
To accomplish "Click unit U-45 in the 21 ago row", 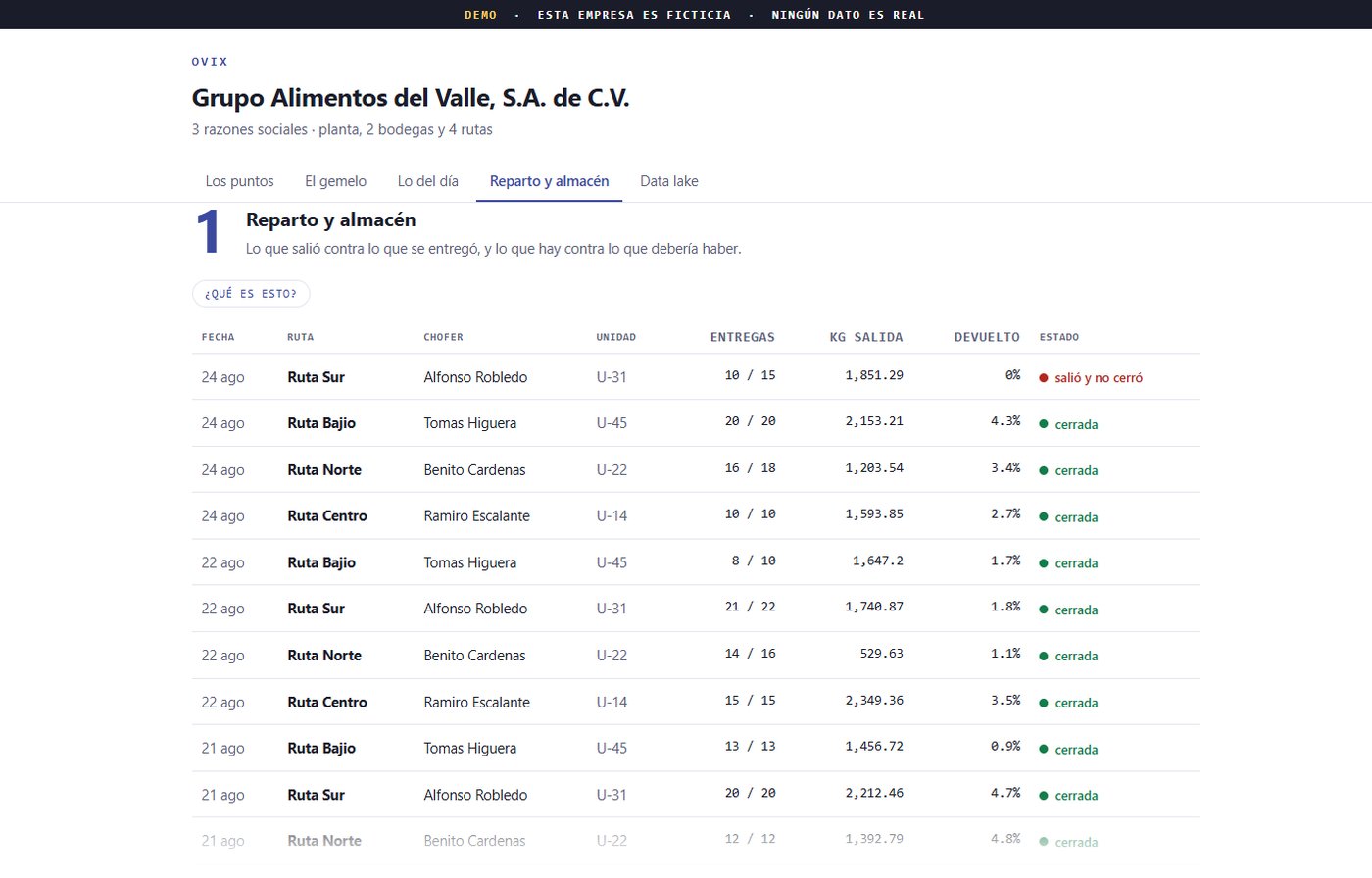I will tap(612, 749).
